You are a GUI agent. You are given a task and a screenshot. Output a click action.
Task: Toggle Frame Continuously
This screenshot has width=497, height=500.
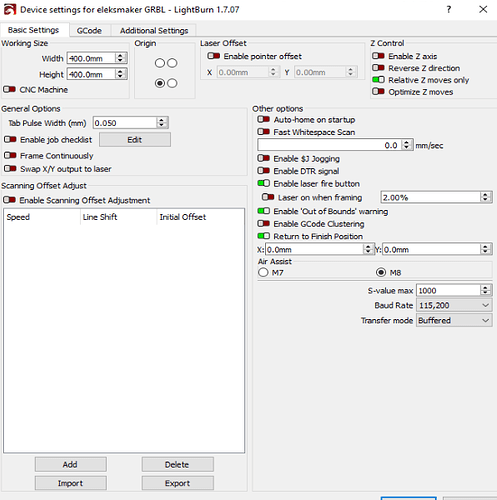(x=10, y=155)
